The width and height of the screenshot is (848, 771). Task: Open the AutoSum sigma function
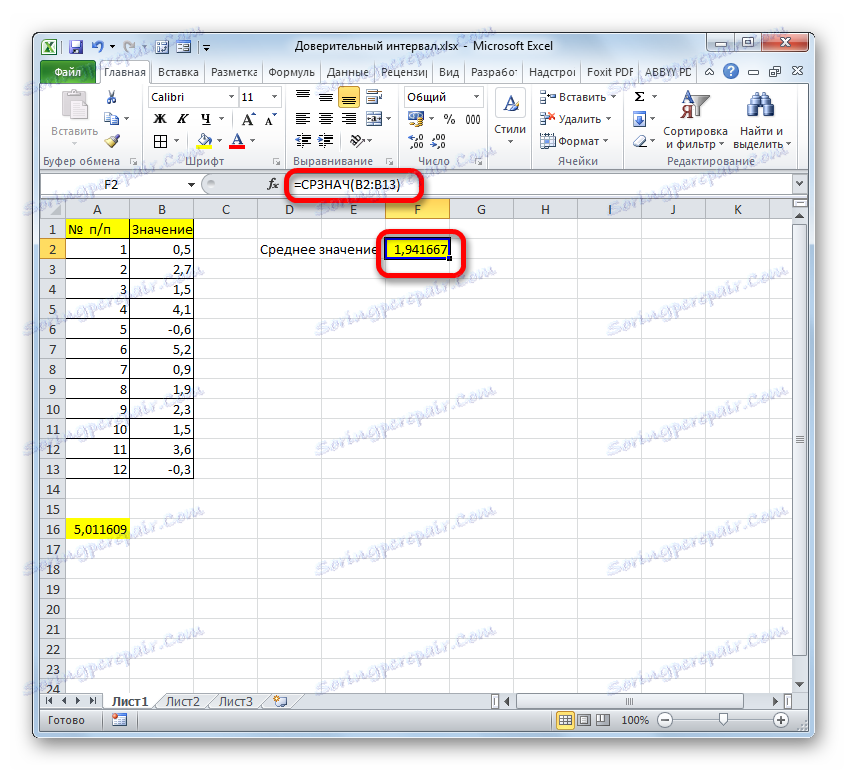point(639,97)
